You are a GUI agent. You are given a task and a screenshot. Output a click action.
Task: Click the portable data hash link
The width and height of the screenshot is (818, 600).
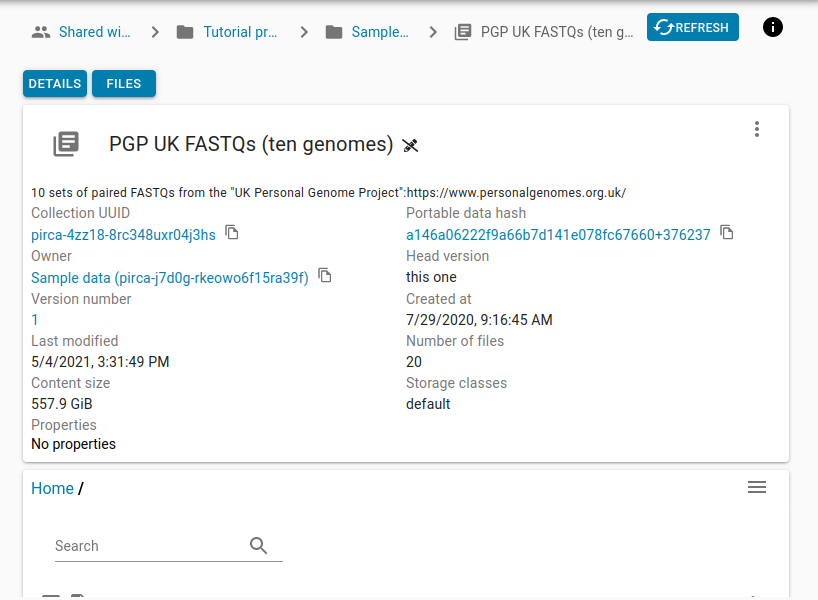(558, 235)
